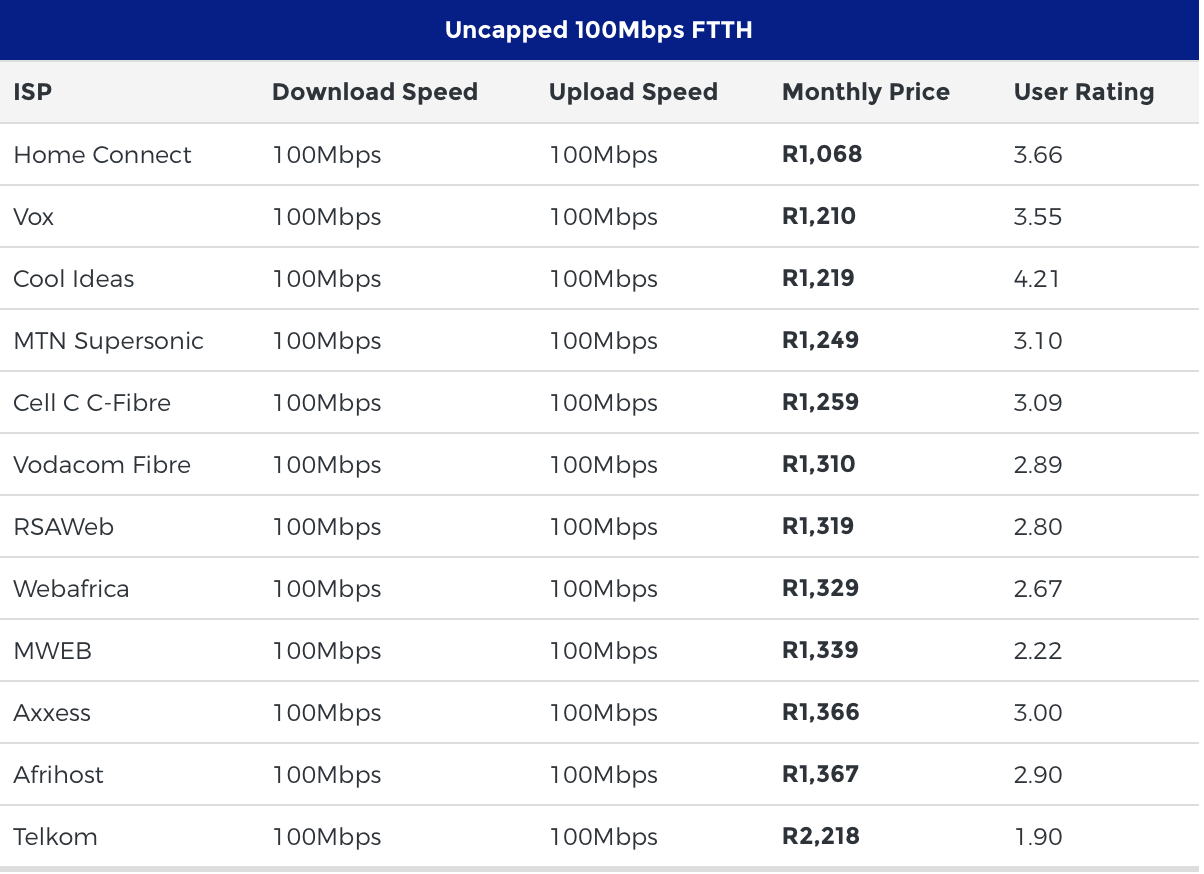Screen dimensions: 1204x874
Task: Click the MTN Supersonic row name
Action: click(108, 341)
